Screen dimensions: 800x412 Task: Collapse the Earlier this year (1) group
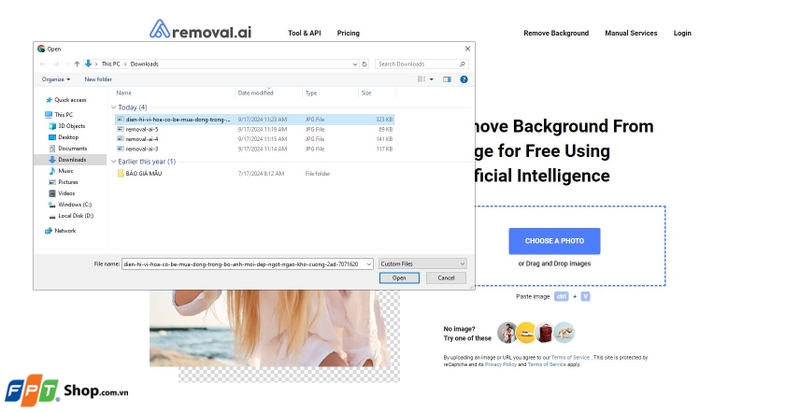[113, 162]
